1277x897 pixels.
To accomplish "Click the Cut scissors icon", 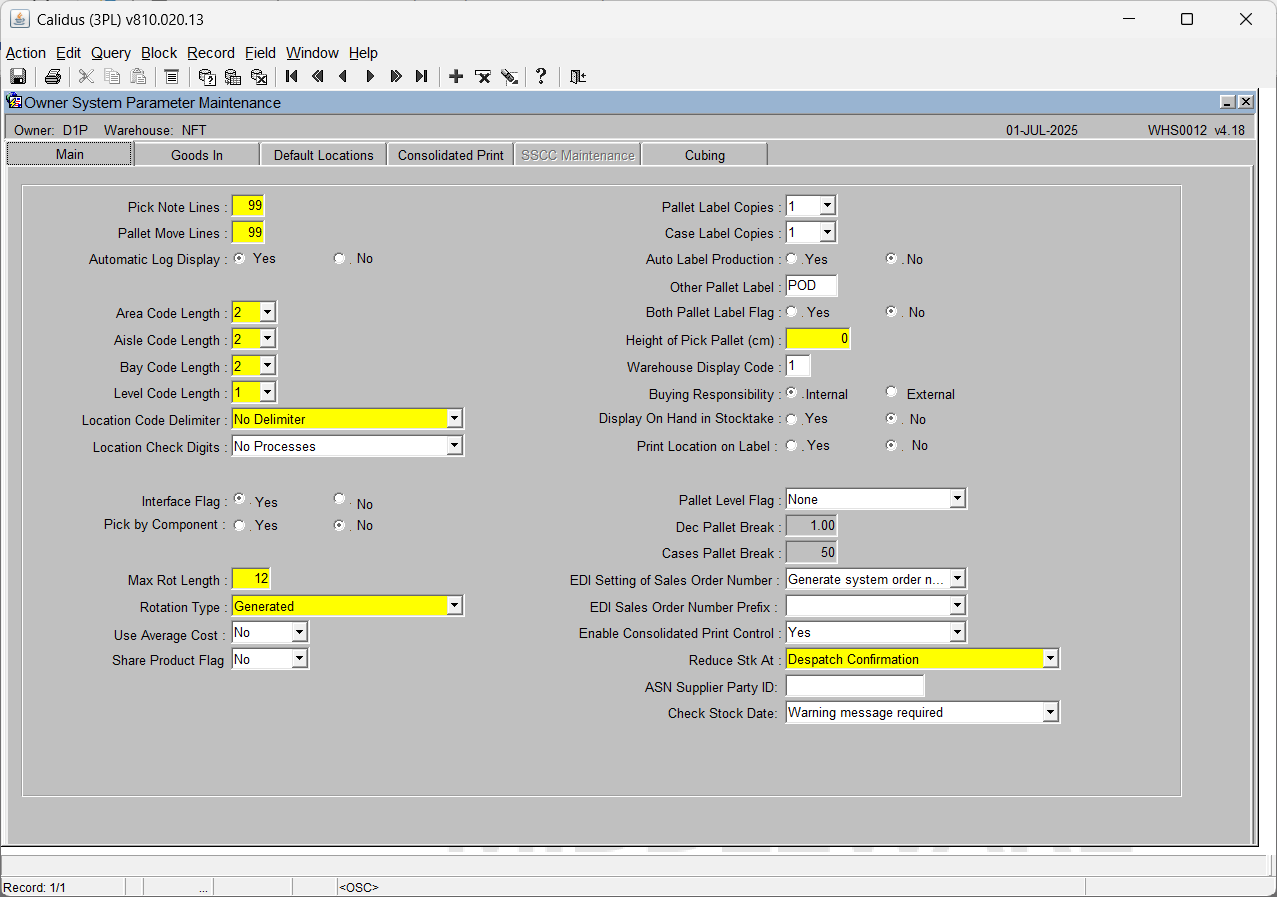I will [87, 76].
